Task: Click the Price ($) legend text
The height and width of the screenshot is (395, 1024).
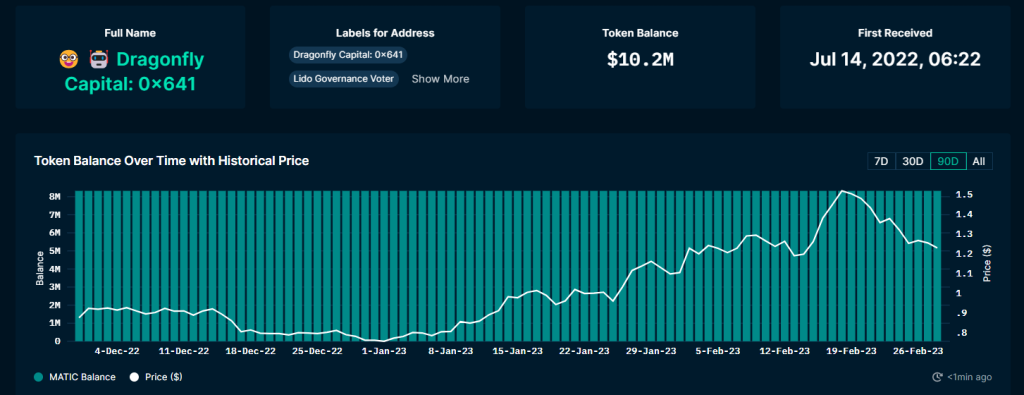Action: tap(165, 377)
